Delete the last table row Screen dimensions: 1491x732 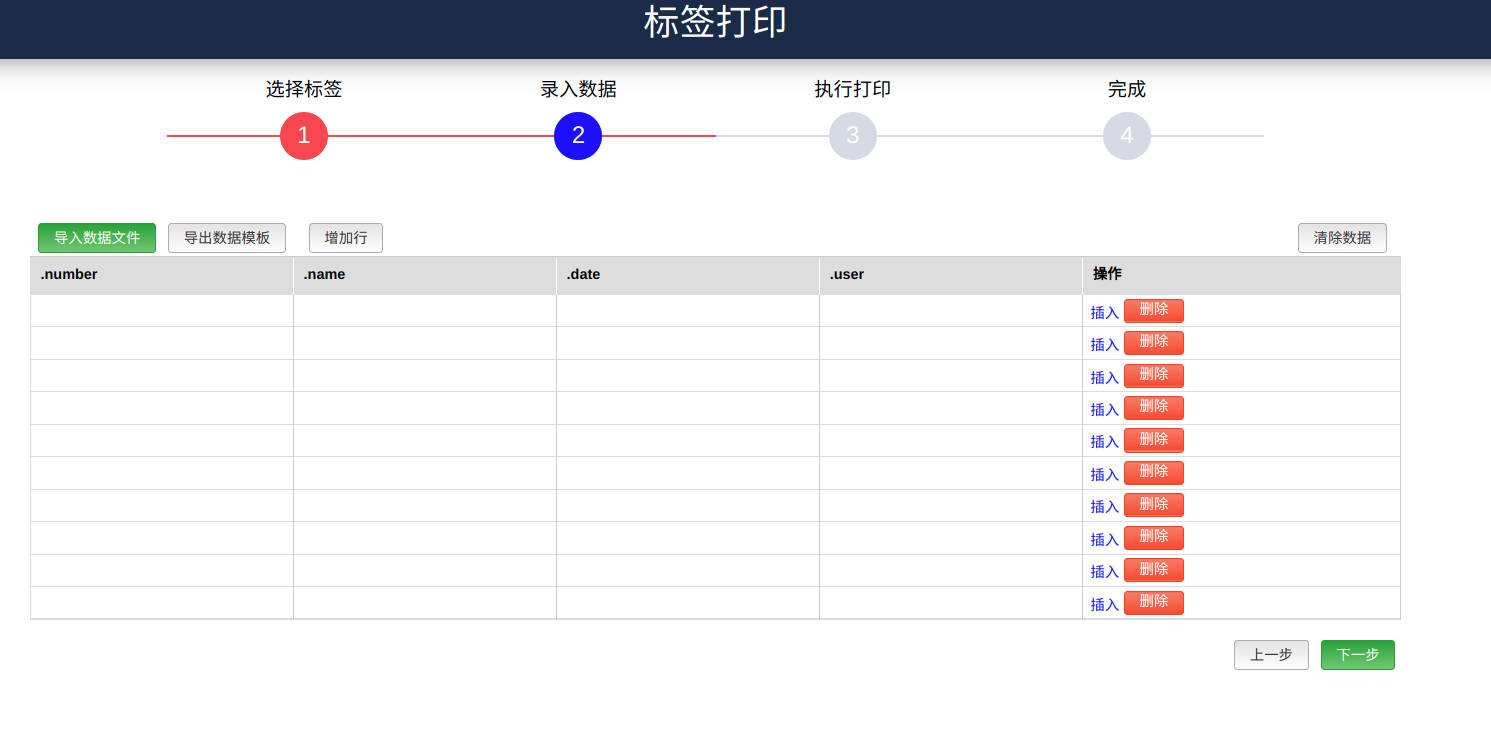pos(1153,603)
